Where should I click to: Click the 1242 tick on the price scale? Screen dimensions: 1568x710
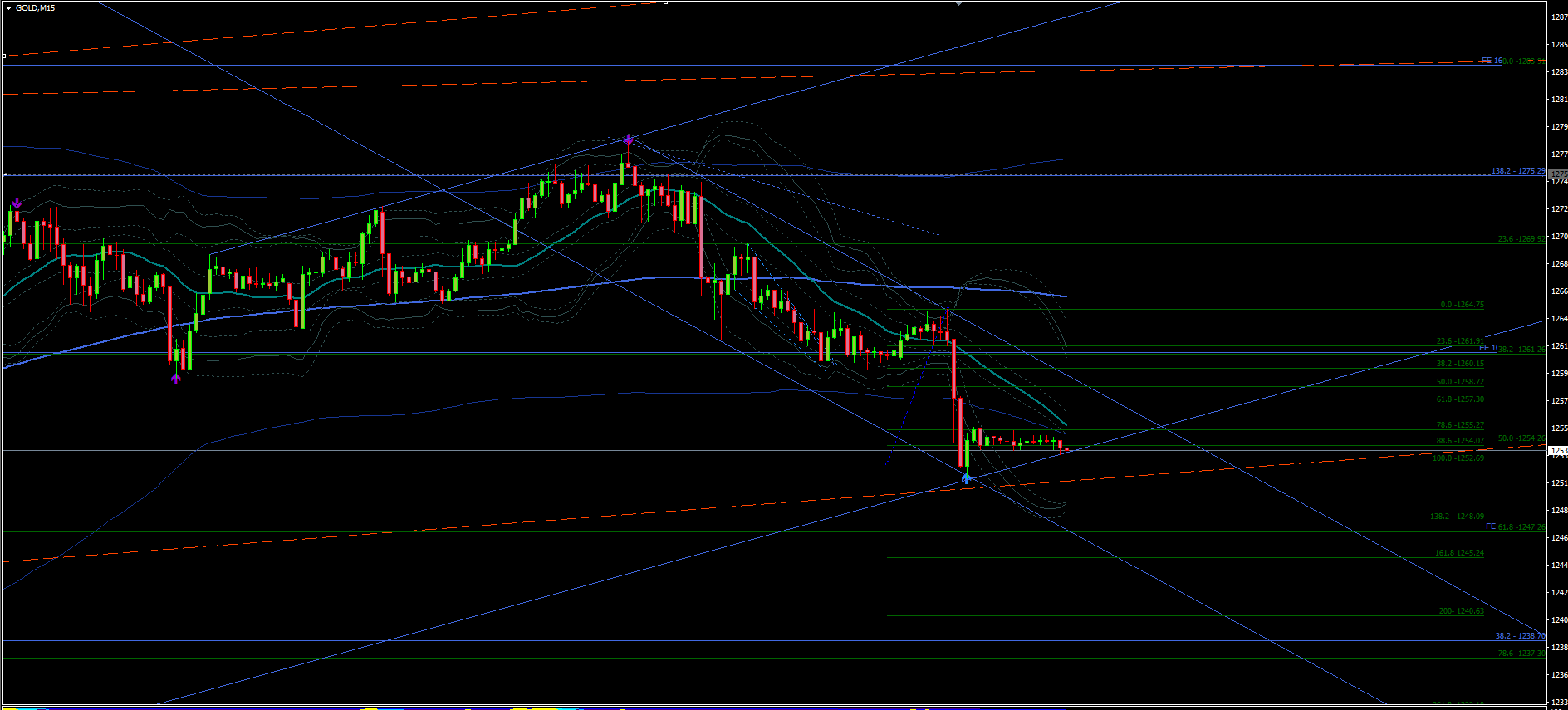(x=1559, y=593)
